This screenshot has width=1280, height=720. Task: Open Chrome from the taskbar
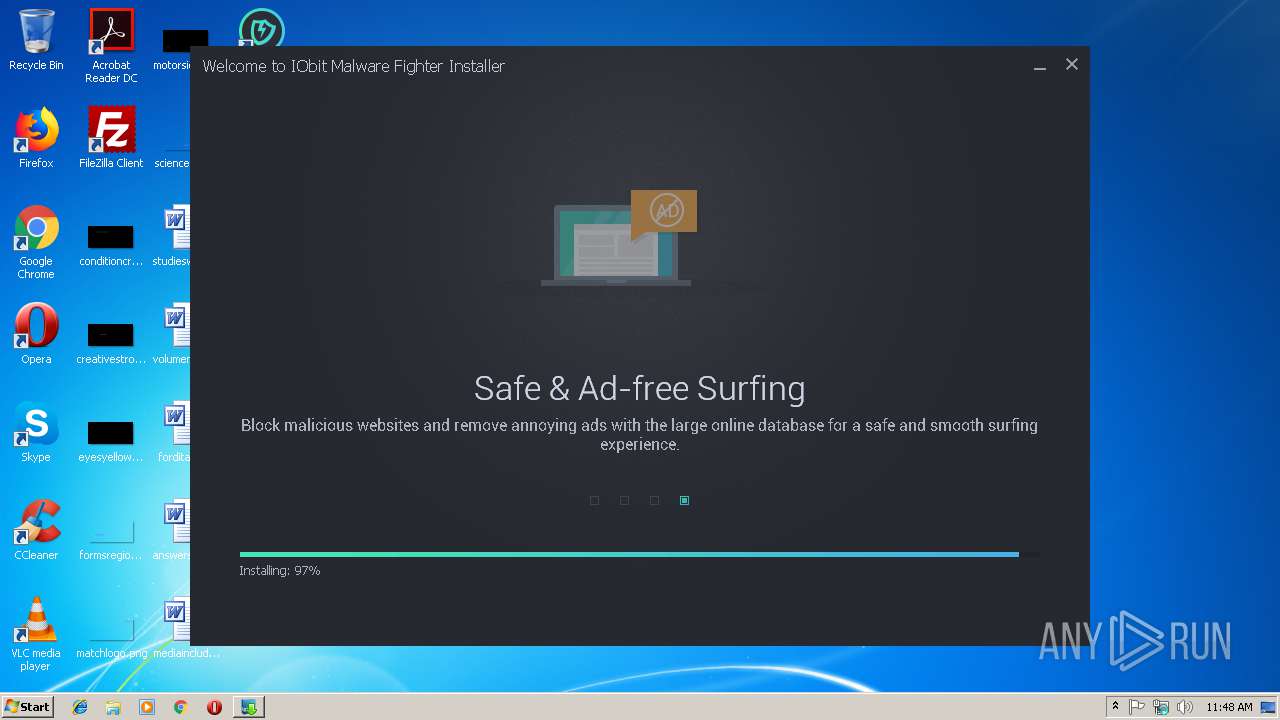pyautogui.click(x=181, y=707)
